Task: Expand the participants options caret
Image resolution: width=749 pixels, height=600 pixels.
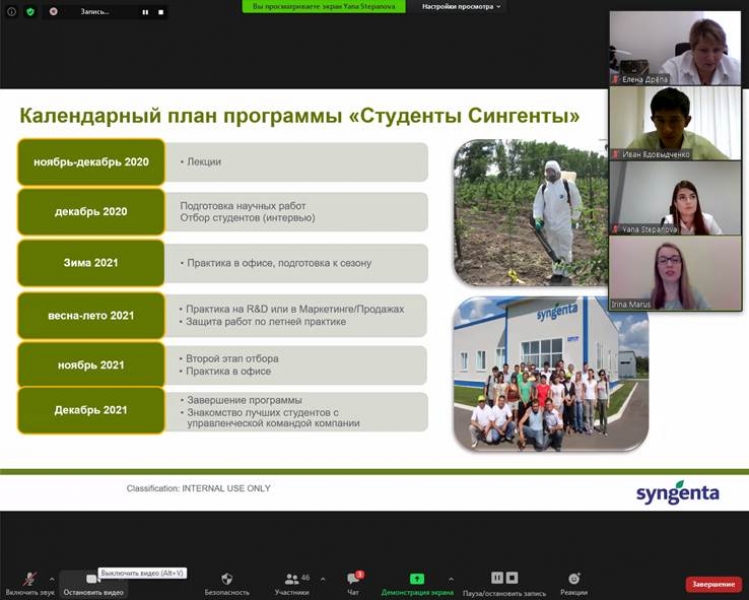Action: click(x=323, y=579)
